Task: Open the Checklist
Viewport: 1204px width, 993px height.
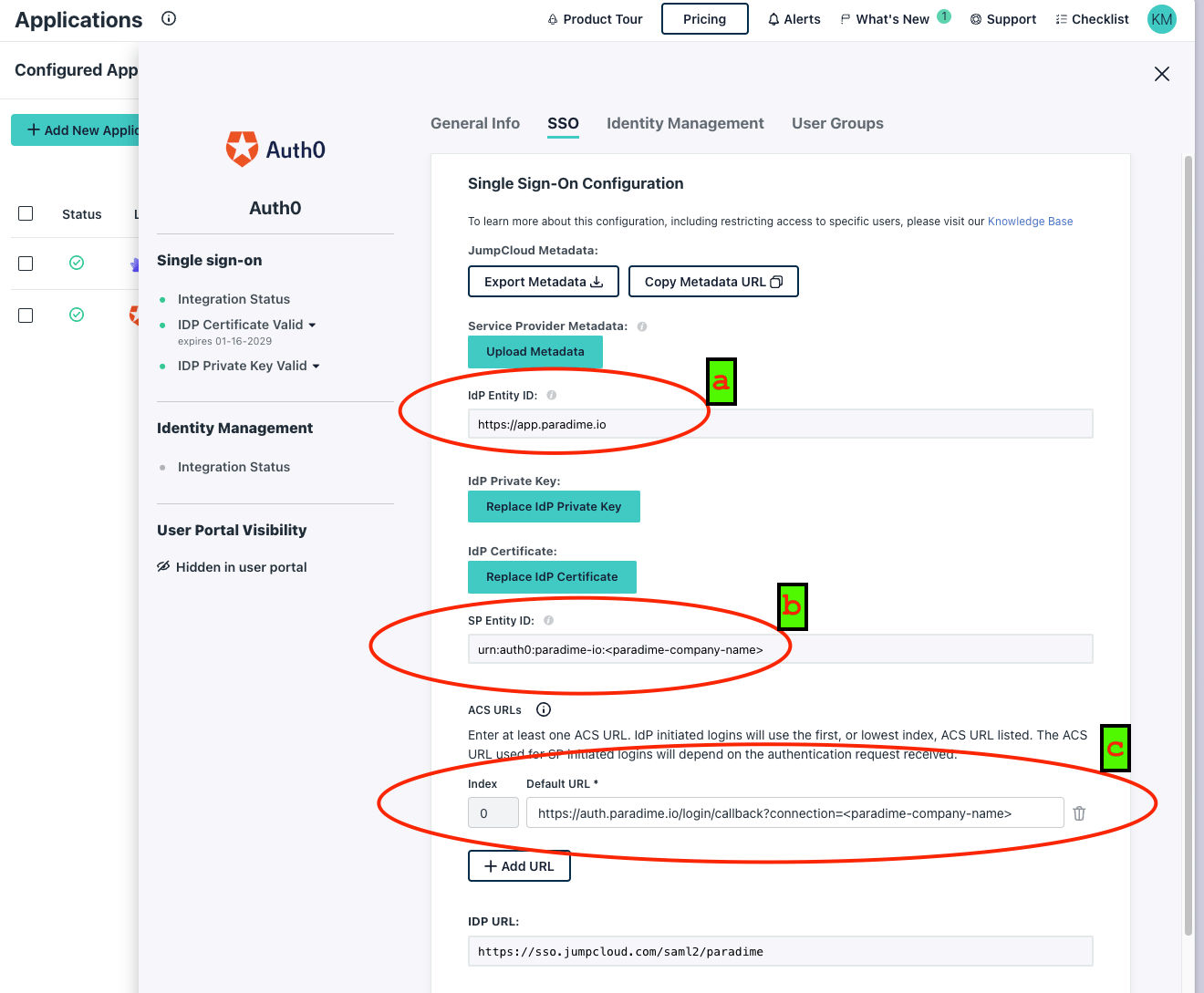Action: (1092, 19)
